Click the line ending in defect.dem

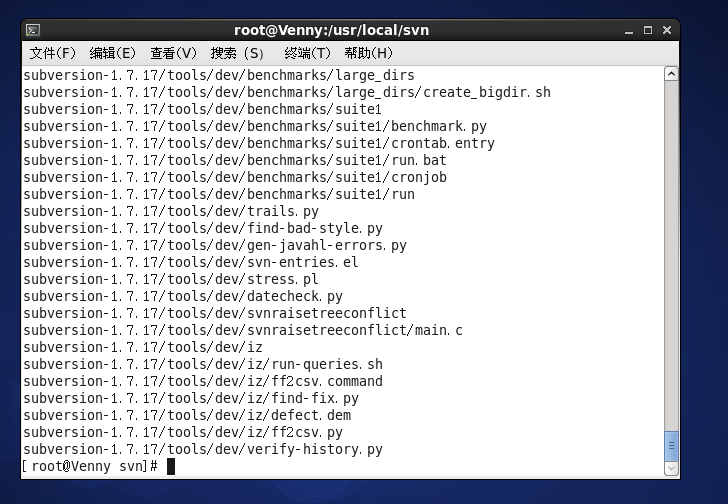tap(187, 415)
